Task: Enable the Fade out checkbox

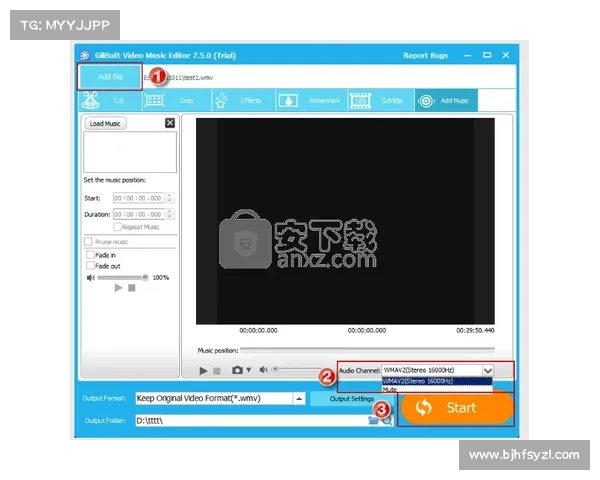Action: [x=90, y=265]
